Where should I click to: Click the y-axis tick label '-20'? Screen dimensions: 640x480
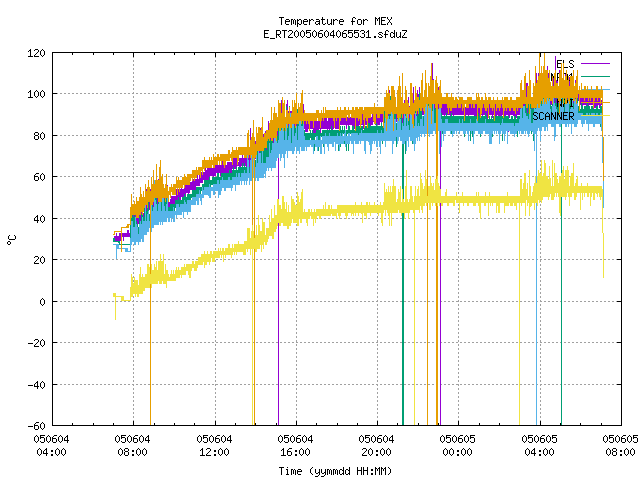36,343
